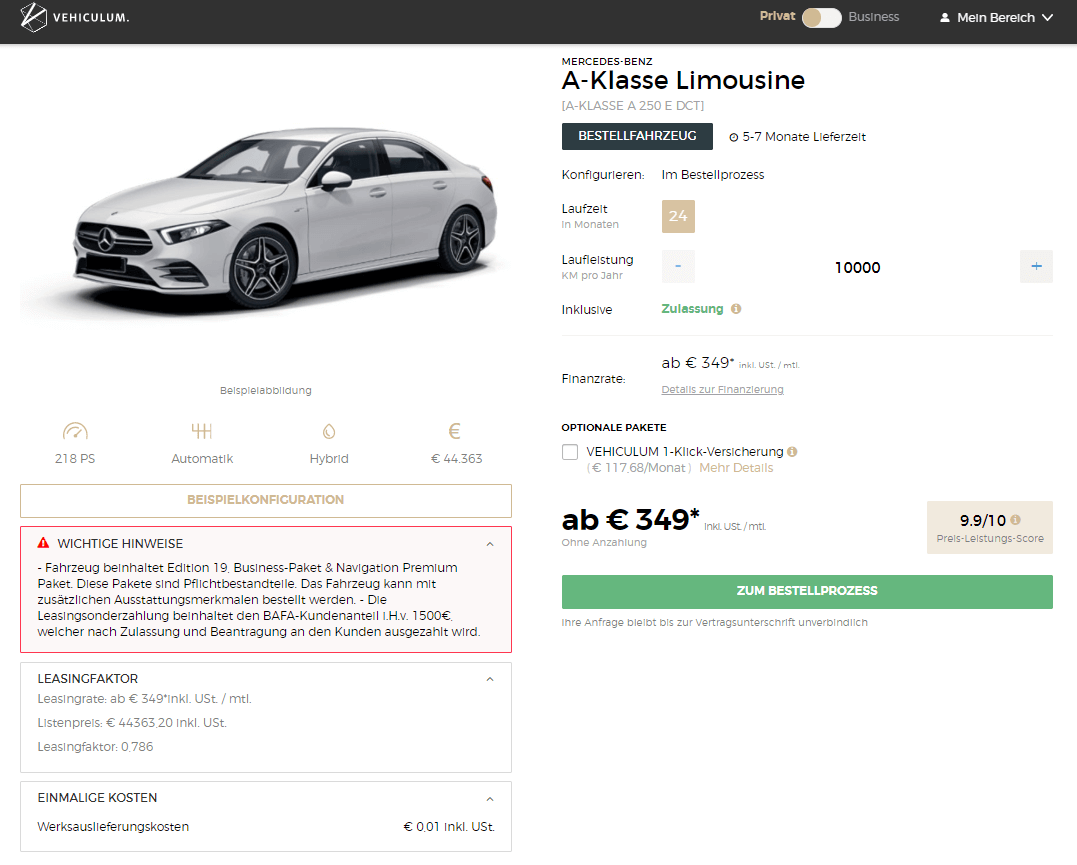Viewport: 1077px width, 865px height.
Task: Click the fuel drop Hybrid icon
Action: click(329, 431)
